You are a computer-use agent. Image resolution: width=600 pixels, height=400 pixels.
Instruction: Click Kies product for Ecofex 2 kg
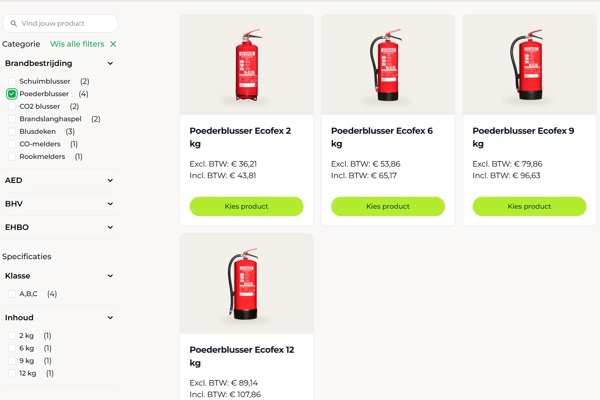pyautogui.click(x=246, y=206)
